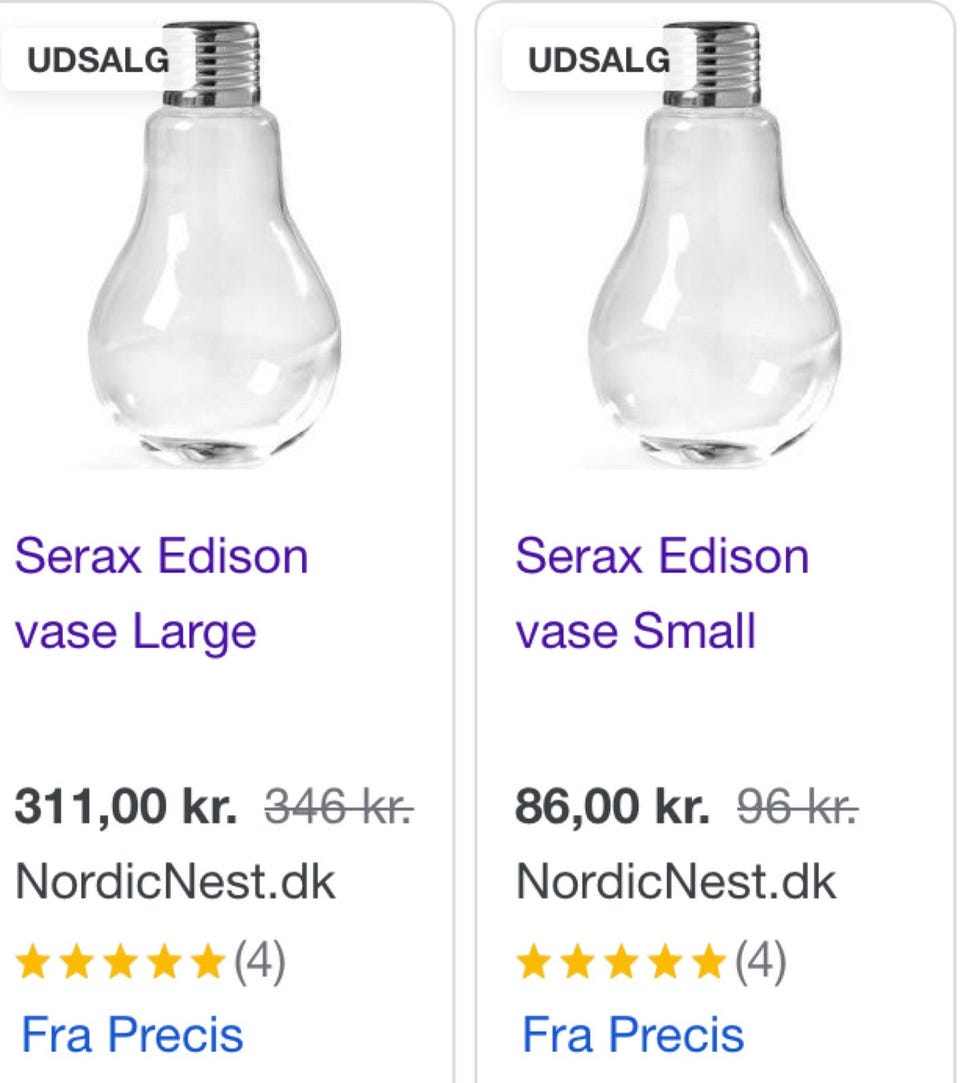Click the star rating for Large vase
This screenshot has height=1083, width=960.
tap(120, 963)
